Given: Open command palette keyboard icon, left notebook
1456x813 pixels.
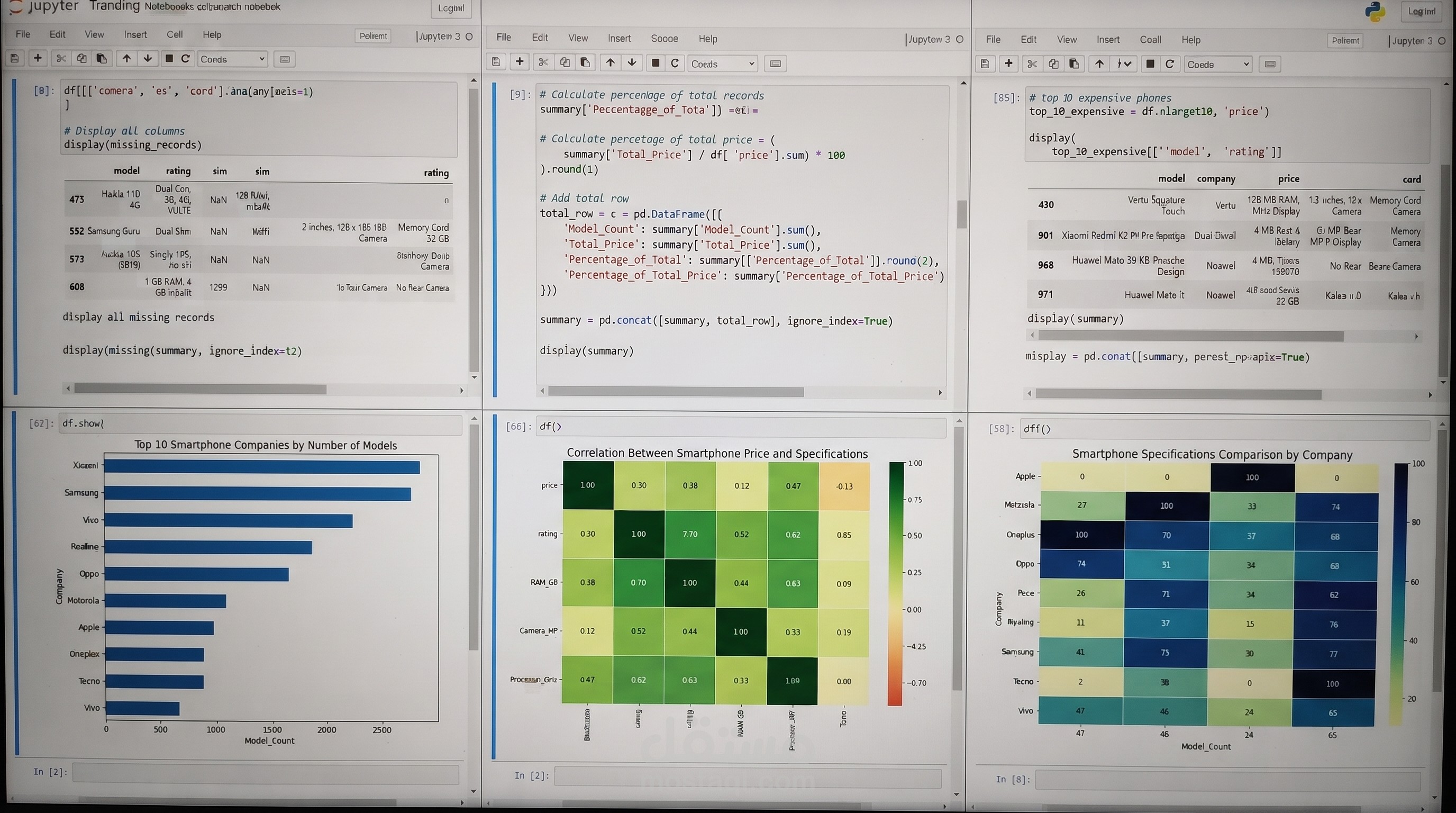Looking at the screenshot, I should coord(284,59).
